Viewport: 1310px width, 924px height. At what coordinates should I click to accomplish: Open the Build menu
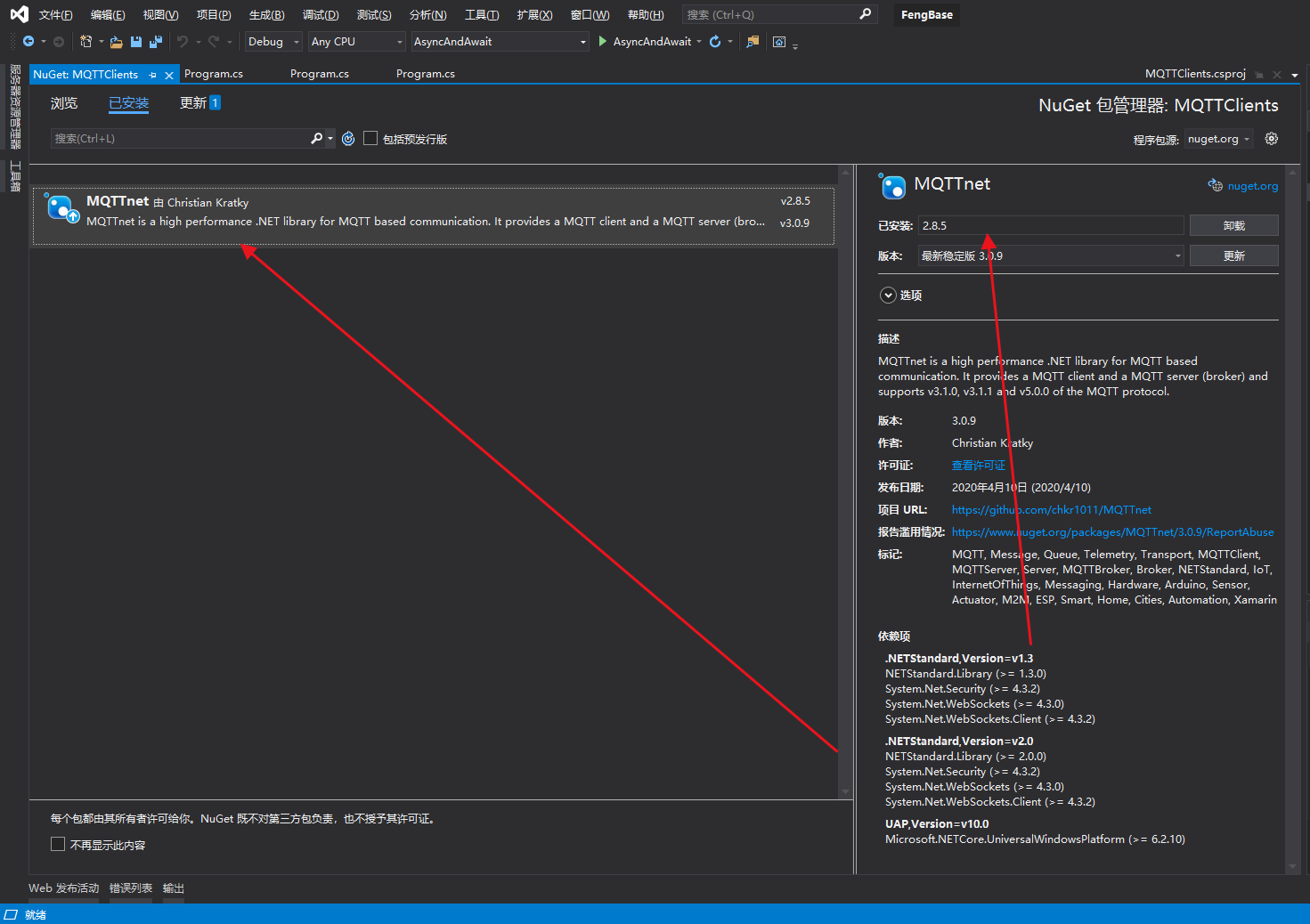pyautogui.click(x=266, y=15)
